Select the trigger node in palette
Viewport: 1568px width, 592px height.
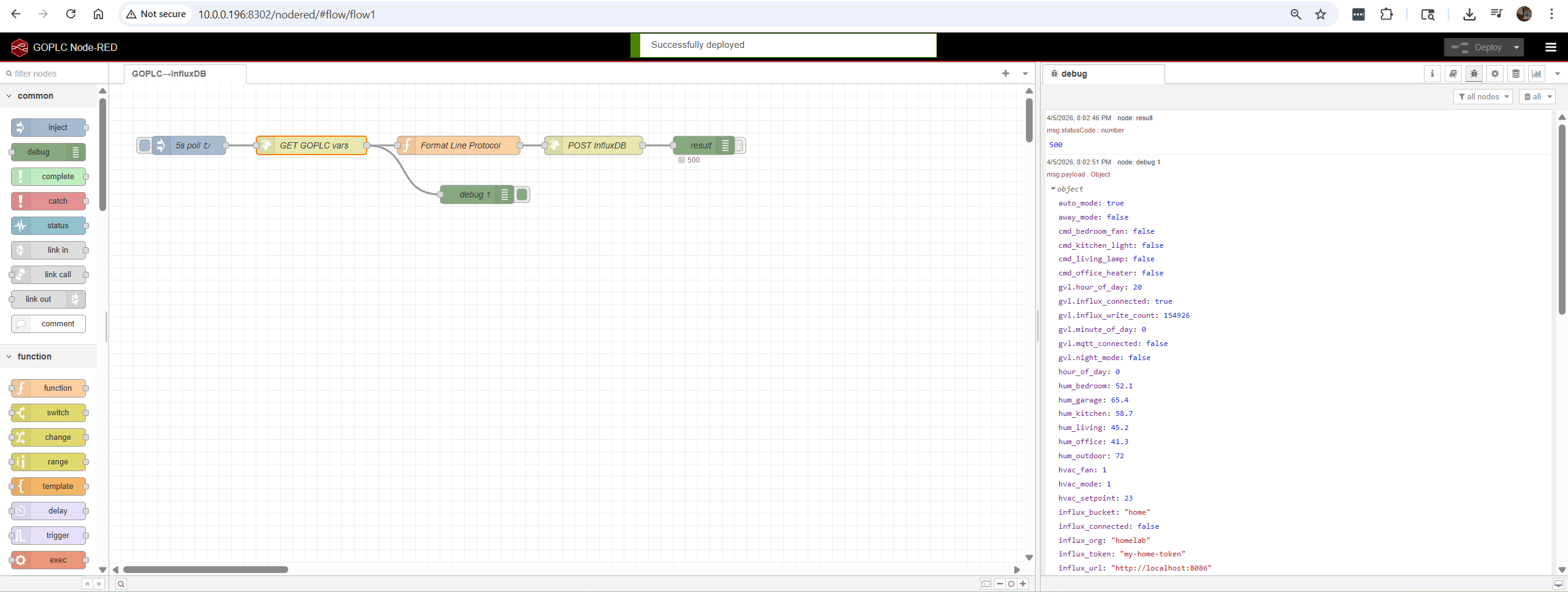(x=48, y=536)
